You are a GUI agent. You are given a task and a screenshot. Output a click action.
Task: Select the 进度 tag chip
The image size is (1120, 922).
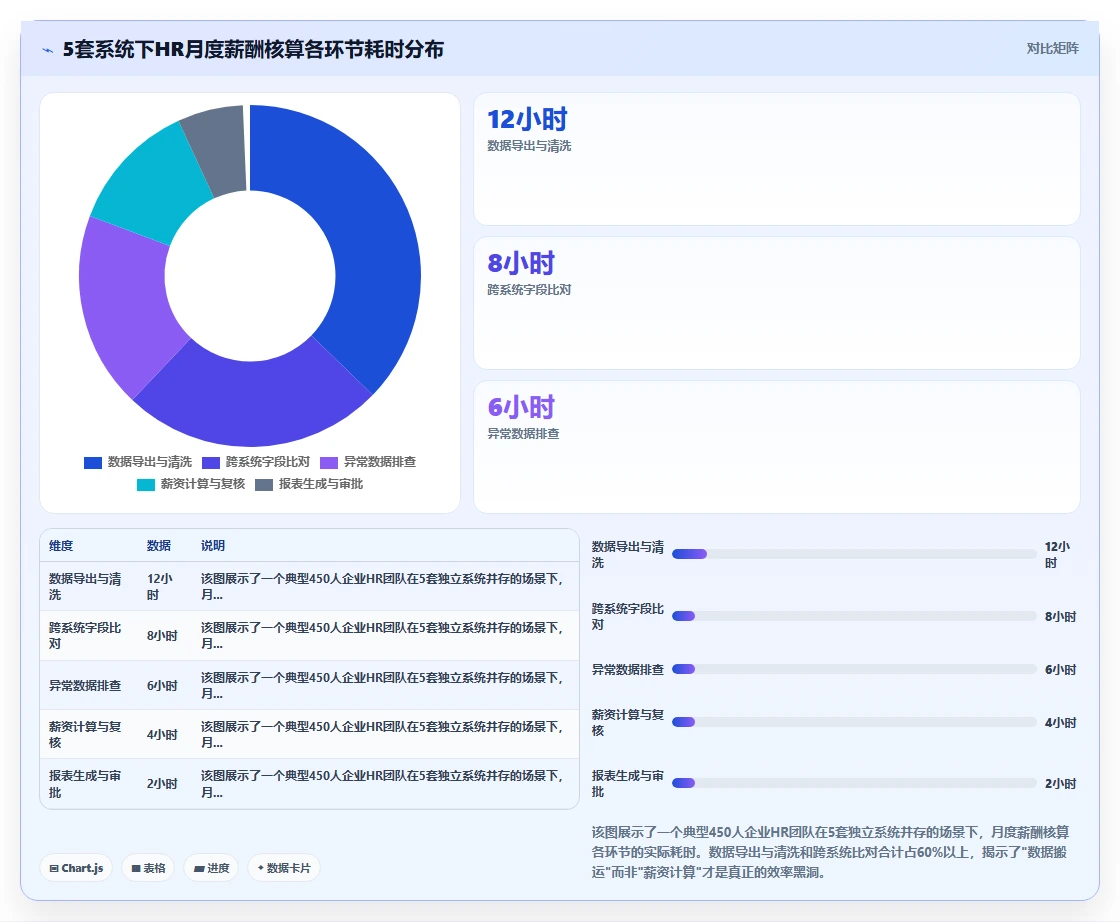[x=211, y=868]
